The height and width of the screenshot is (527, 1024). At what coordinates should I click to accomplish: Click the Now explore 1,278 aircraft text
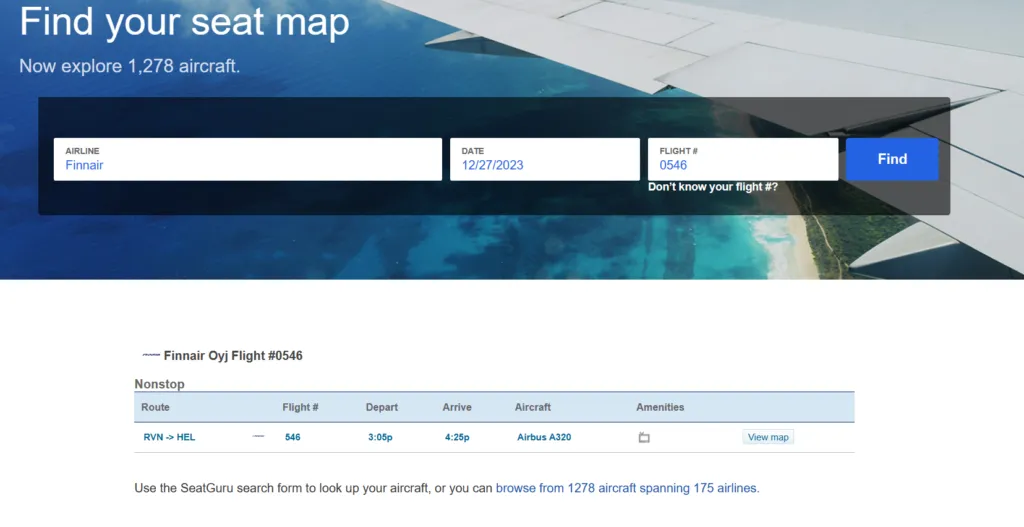click(129, 66)
